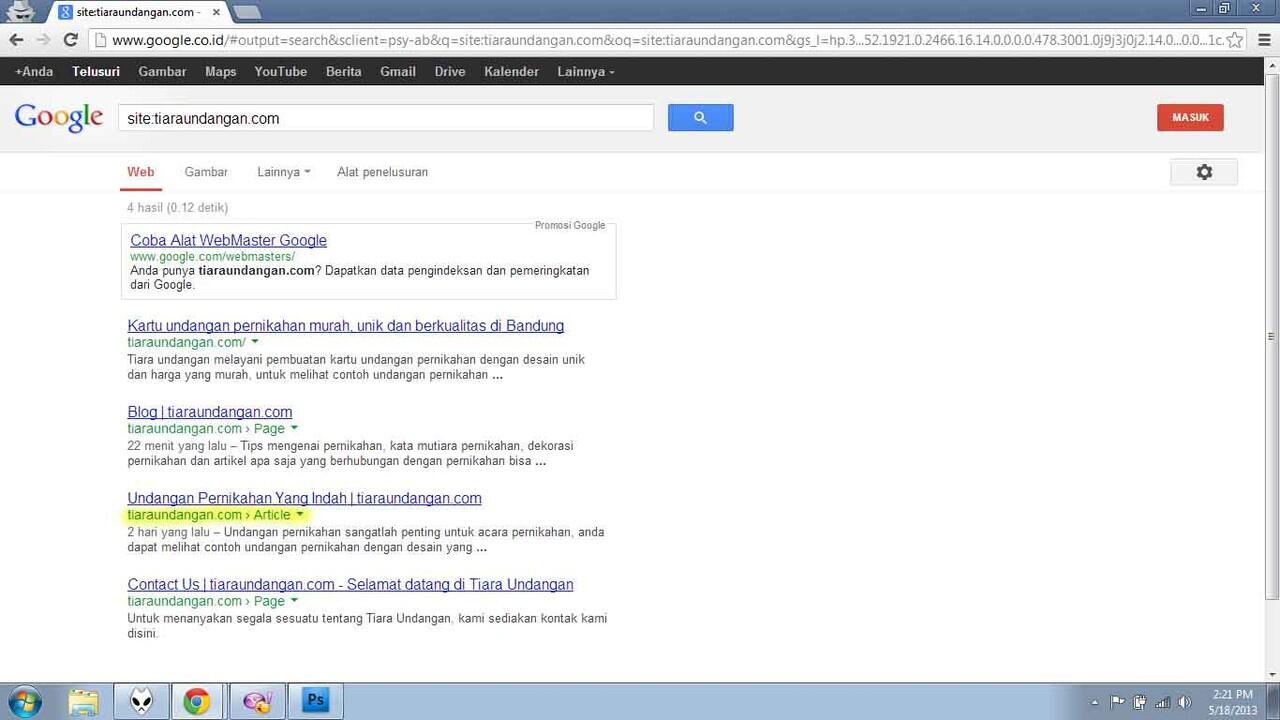Image resolution: width=1280 pixels, height=720 pixels.
Task: Open +Anda in the top bar
Action: coord(34,72)
